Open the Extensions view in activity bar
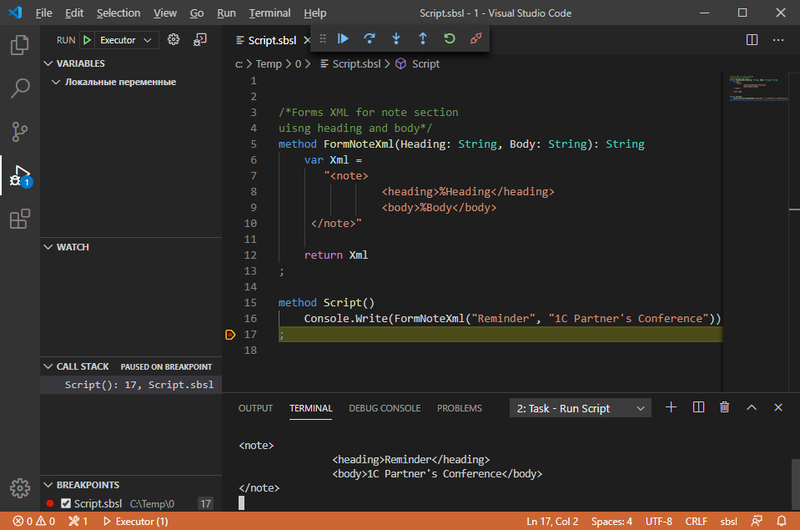The width and height of the screenshot is (800, 530). [19, 219]
